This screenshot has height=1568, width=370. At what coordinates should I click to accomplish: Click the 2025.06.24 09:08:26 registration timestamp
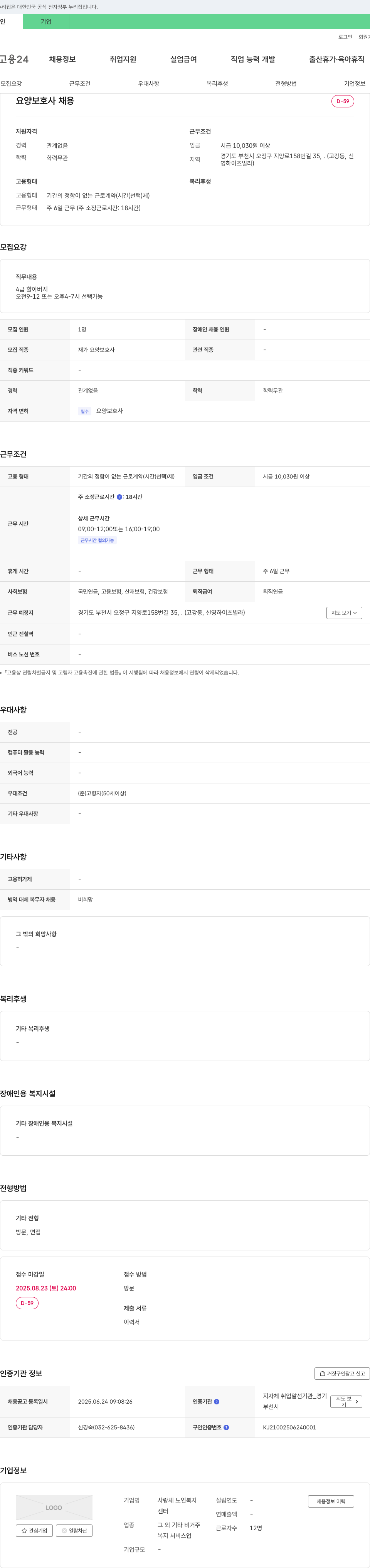[105, 1402]
